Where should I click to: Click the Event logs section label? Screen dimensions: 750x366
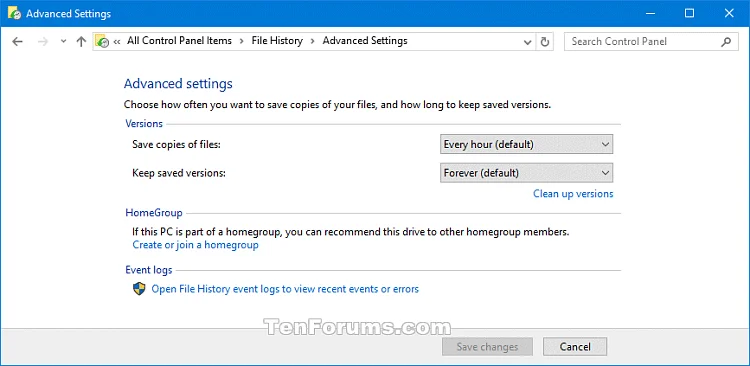point(149,270)
